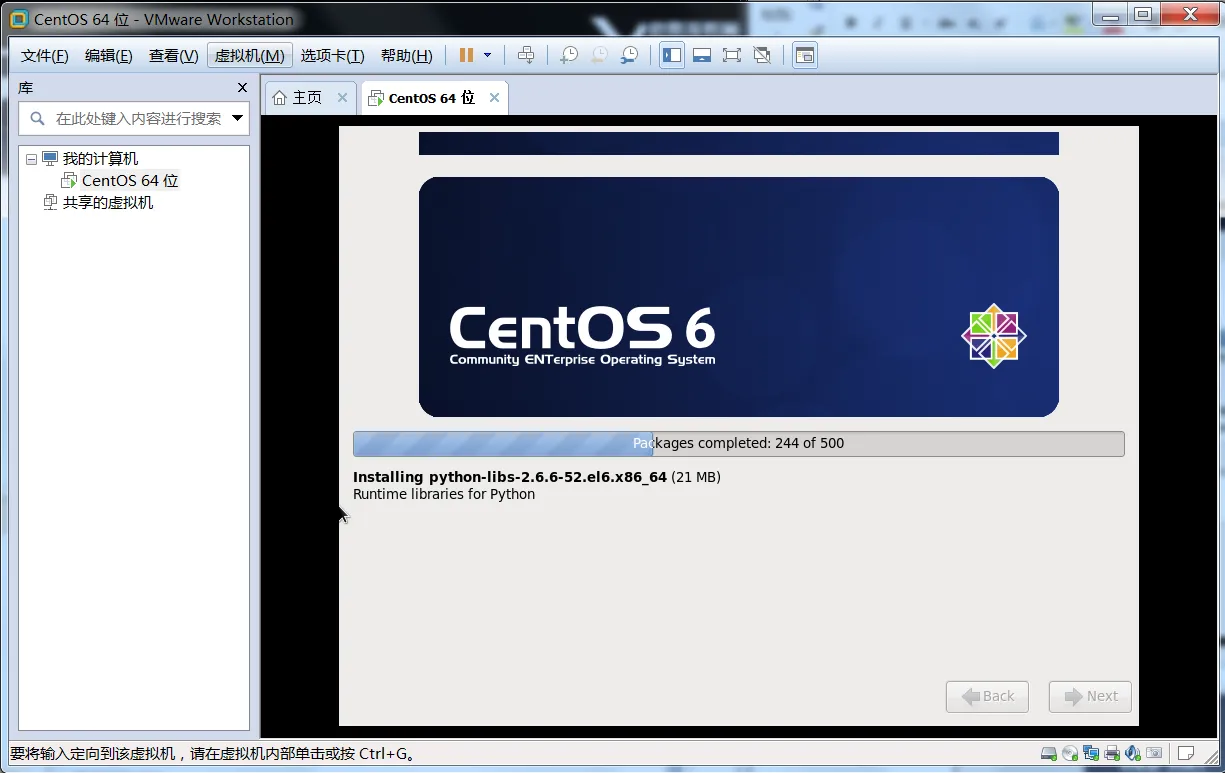The width and height of the screenshot is (1225, 773).
Task: Click the greyed Revert to snapshot icon
Action: tap(599, 55)
